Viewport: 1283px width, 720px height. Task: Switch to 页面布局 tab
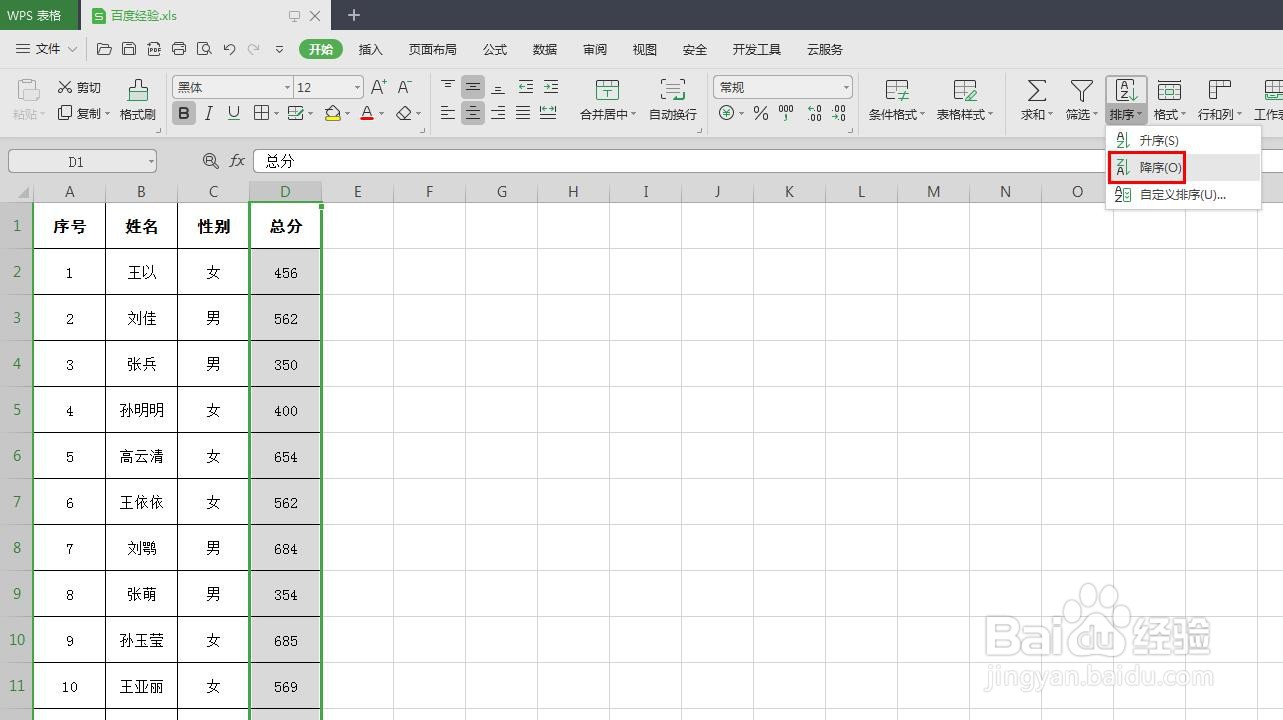pyautogui.click(x=433, y=49)
